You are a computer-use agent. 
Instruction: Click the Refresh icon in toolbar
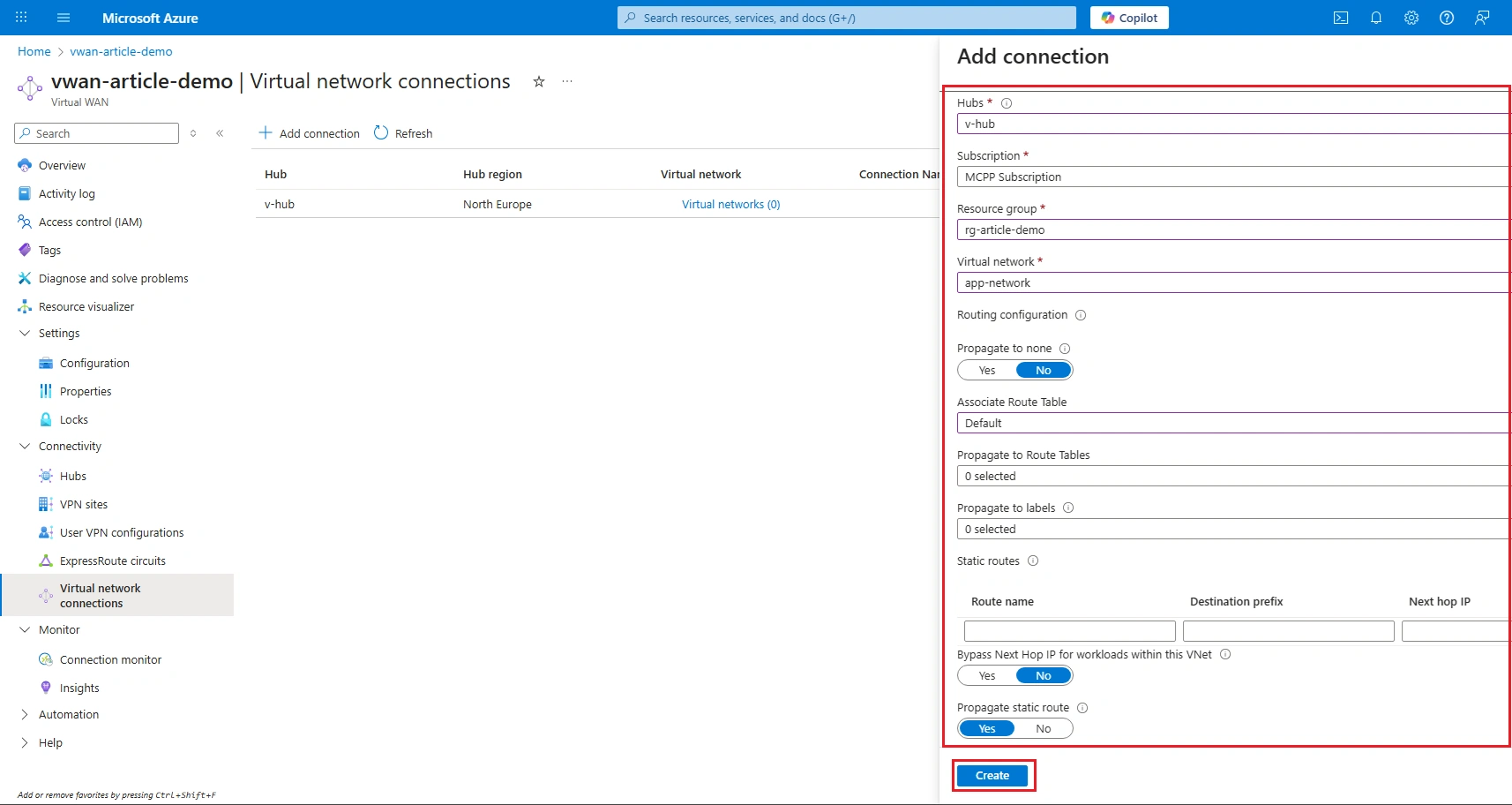381,132
